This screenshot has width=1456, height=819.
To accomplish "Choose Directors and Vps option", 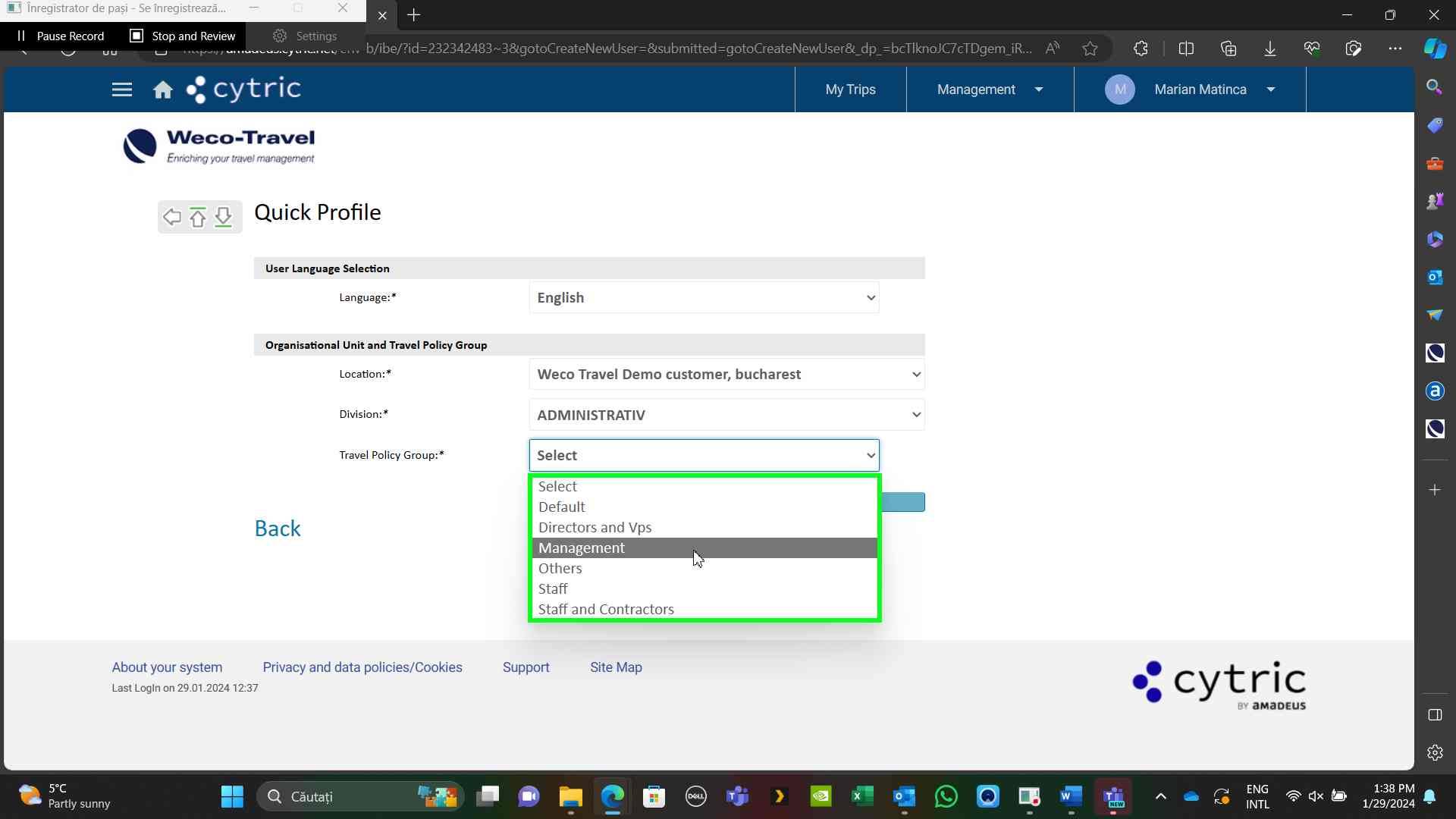I will click(704, 527).
